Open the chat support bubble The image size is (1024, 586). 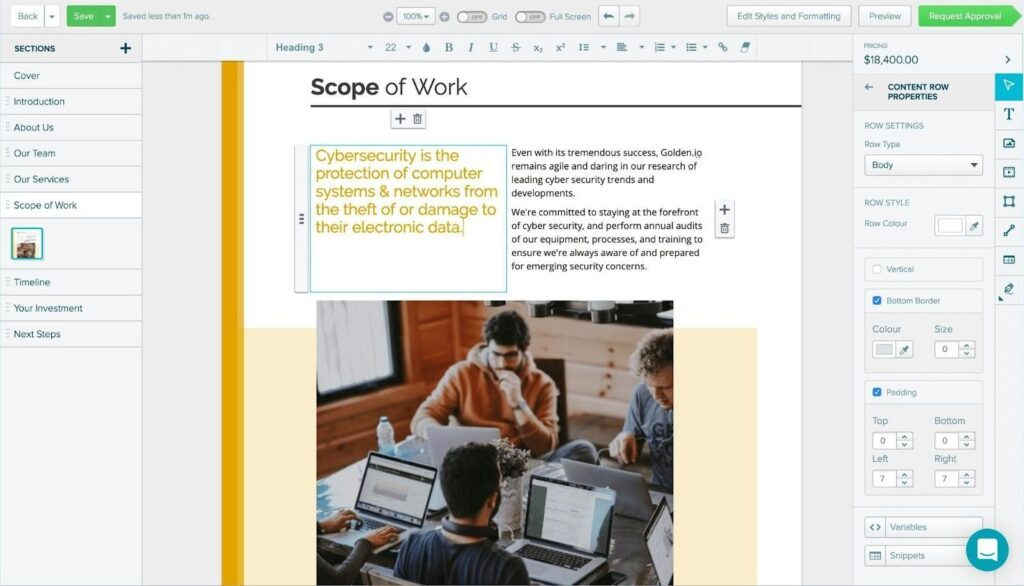tap(987, 550)
